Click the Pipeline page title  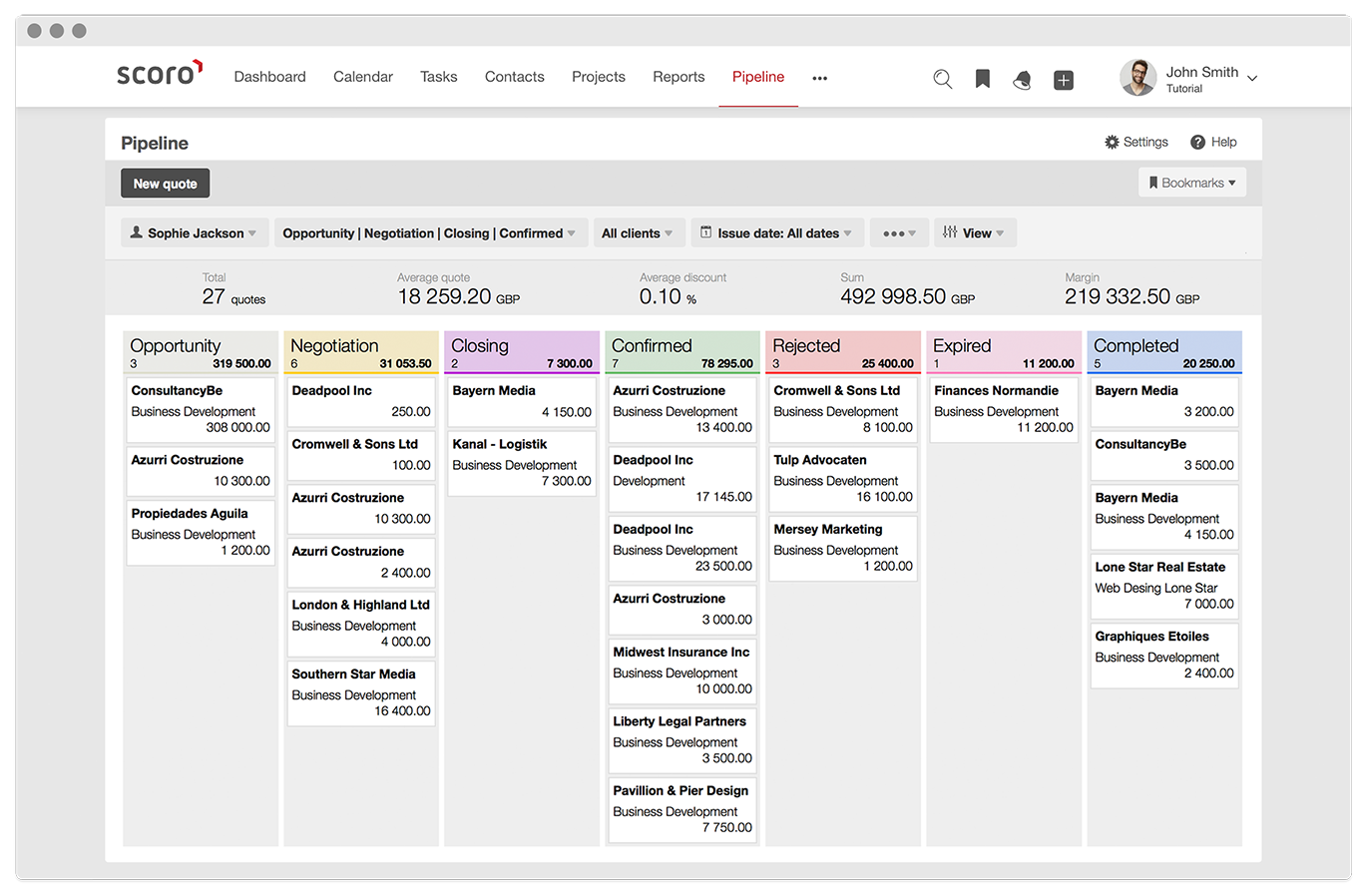point(155,144)
